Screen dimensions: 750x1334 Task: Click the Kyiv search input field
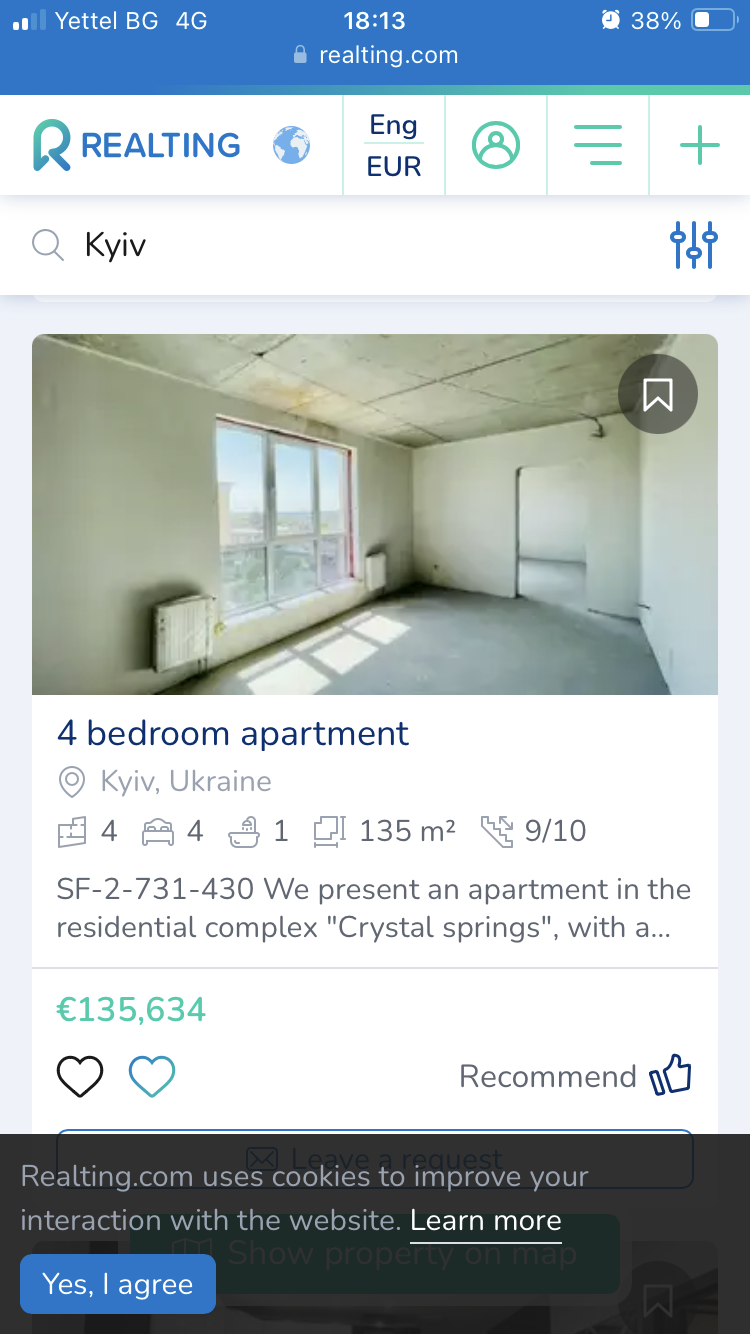350,245
